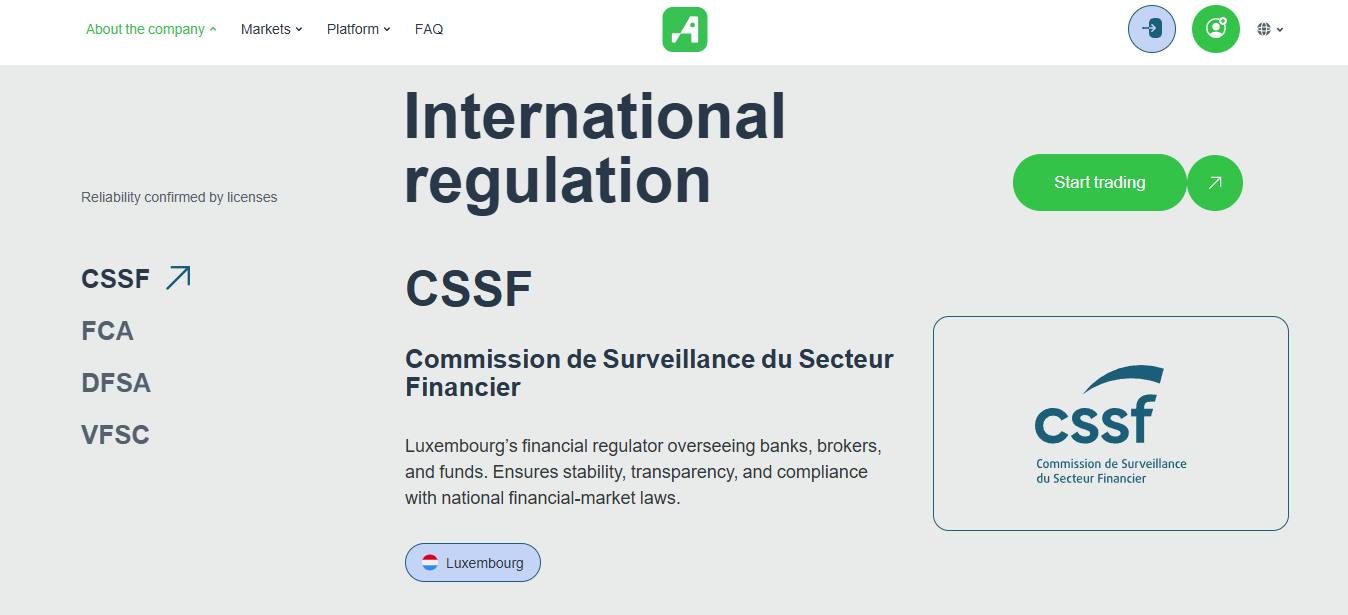Image resolution: width=1348 pixels, height=615 pixels.
Task: Click the Luxembourg flag icon
Action: [x=430, y=563]
